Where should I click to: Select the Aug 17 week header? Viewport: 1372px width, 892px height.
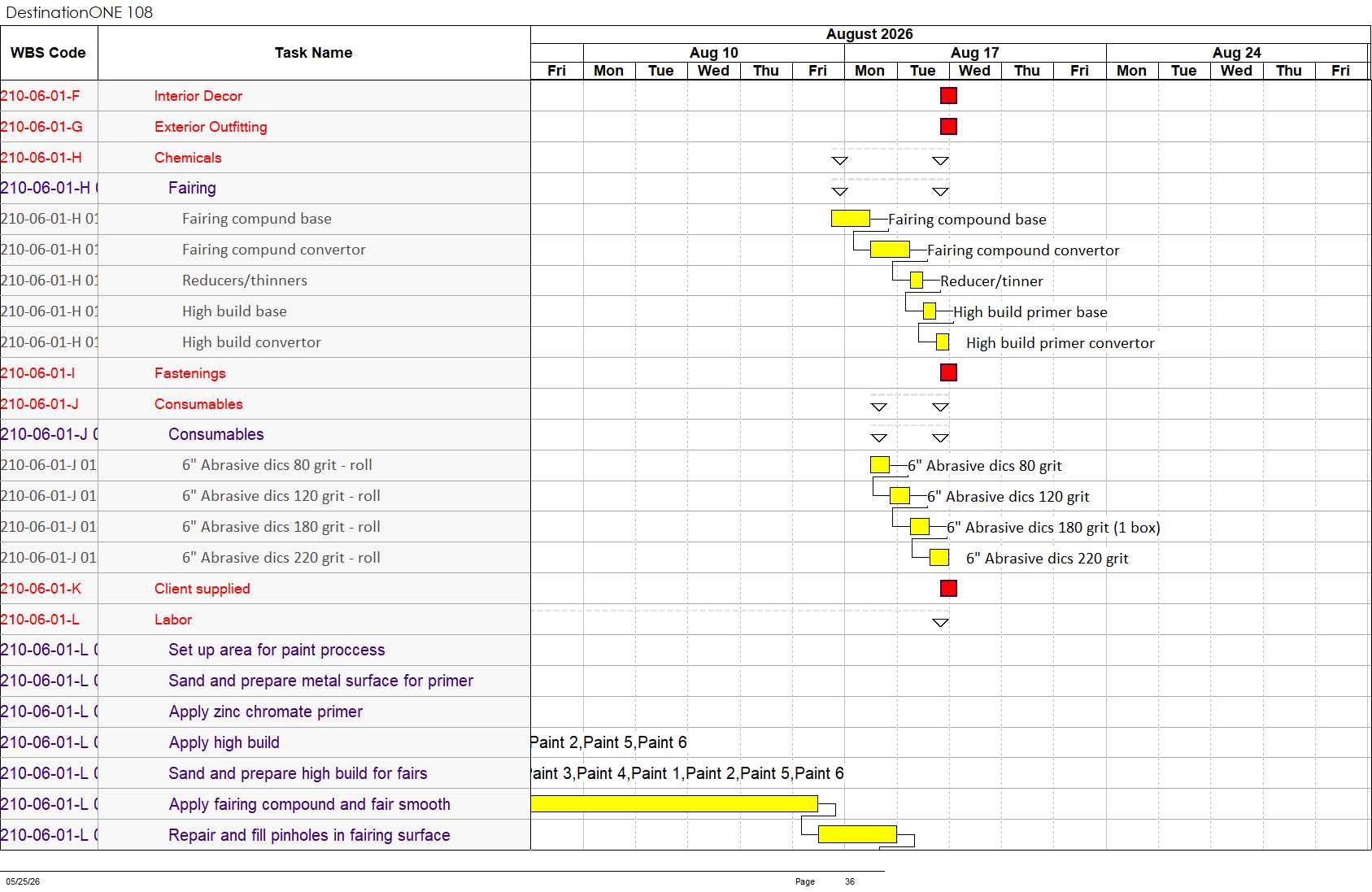pyautogui.click(x=975, y=52)
